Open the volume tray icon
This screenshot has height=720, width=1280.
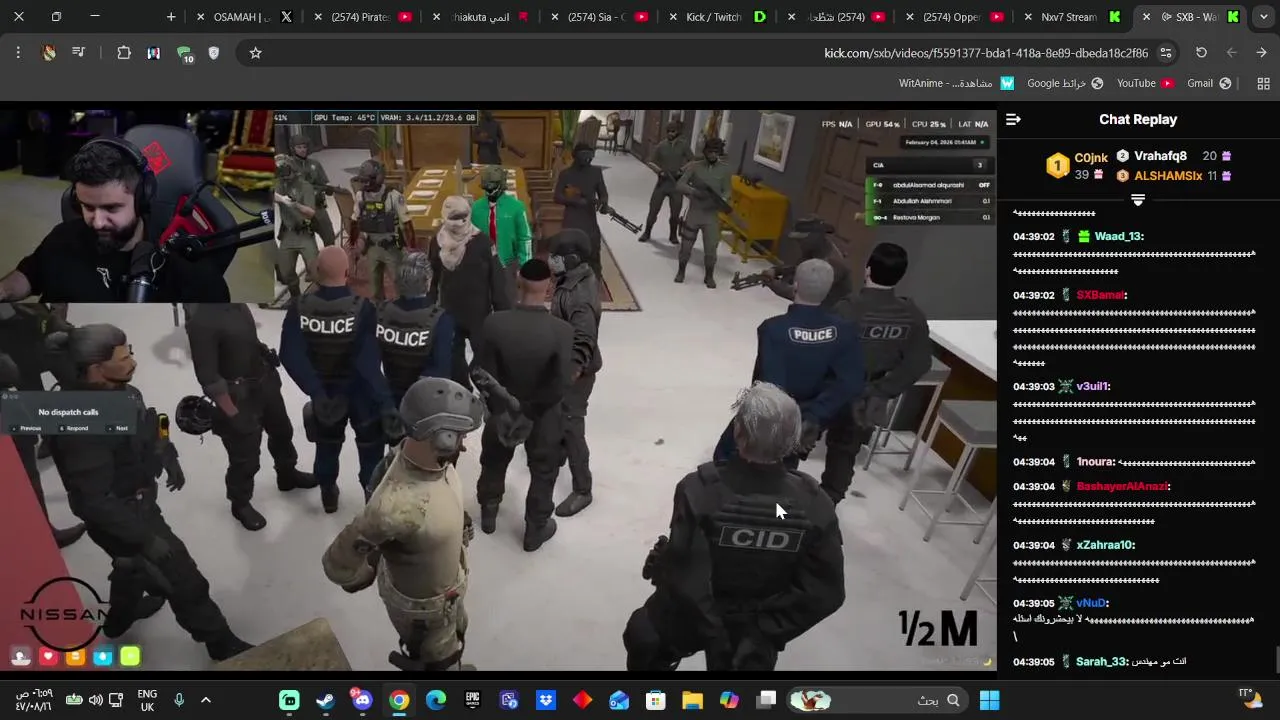click(95, 700)
